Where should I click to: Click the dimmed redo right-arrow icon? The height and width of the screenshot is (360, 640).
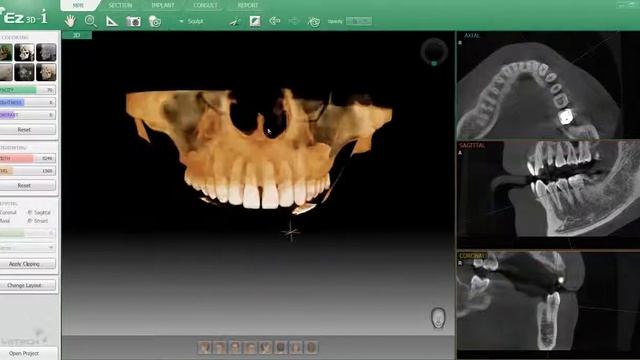[294, 21]
